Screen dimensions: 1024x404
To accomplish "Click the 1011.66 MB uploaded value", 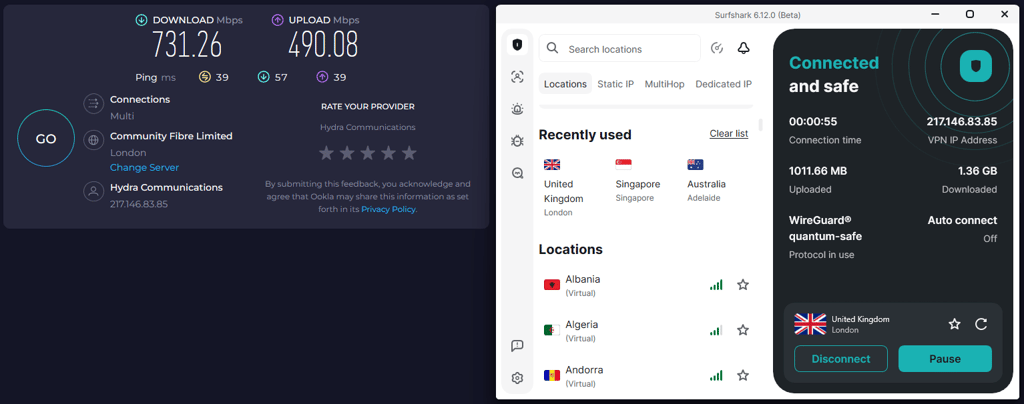I will click(x=818, y=171).
